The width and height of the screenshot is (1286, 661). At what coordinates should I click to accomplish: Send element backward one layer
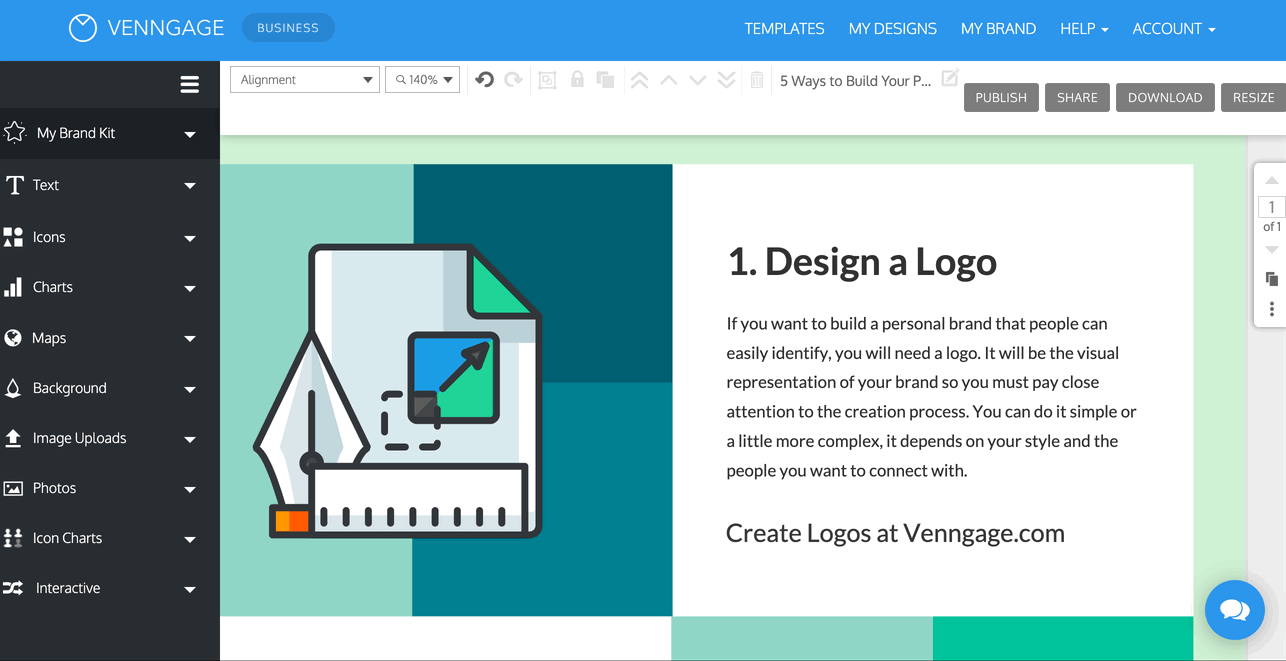(x=697, y=77)
